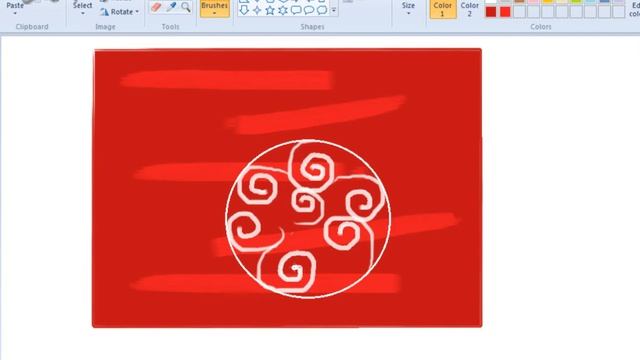Choose the four-point star shape
Screen dimensions: 640x360
(257, 10)
